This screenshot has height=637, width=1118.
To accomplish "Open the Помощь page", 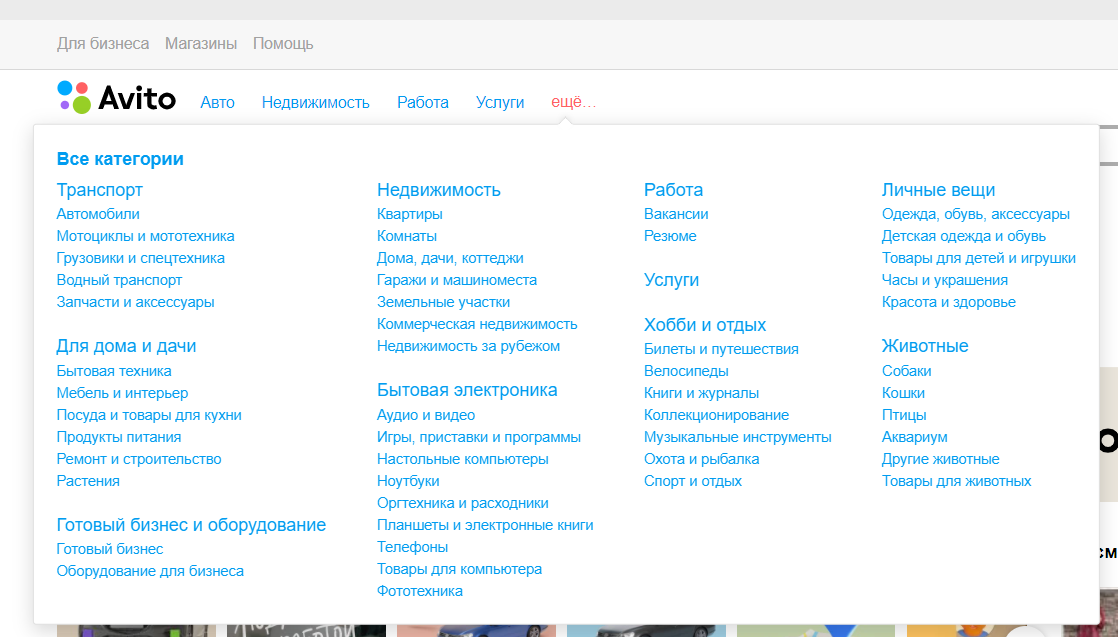I will [x=284, y=43].
